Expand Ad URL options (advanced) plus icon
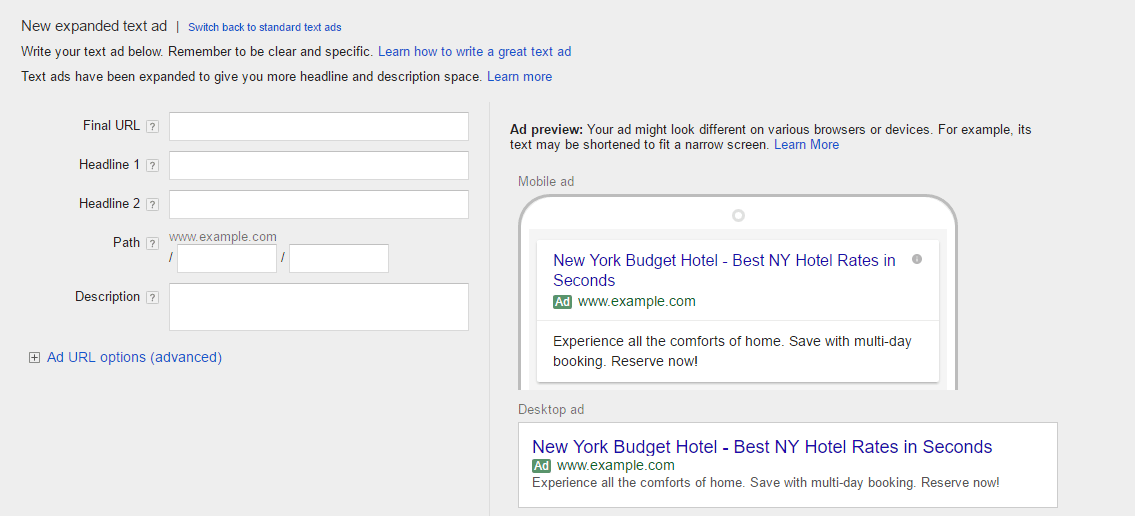The height and width of the screenshot is (516, 1135). click(34, 358)
